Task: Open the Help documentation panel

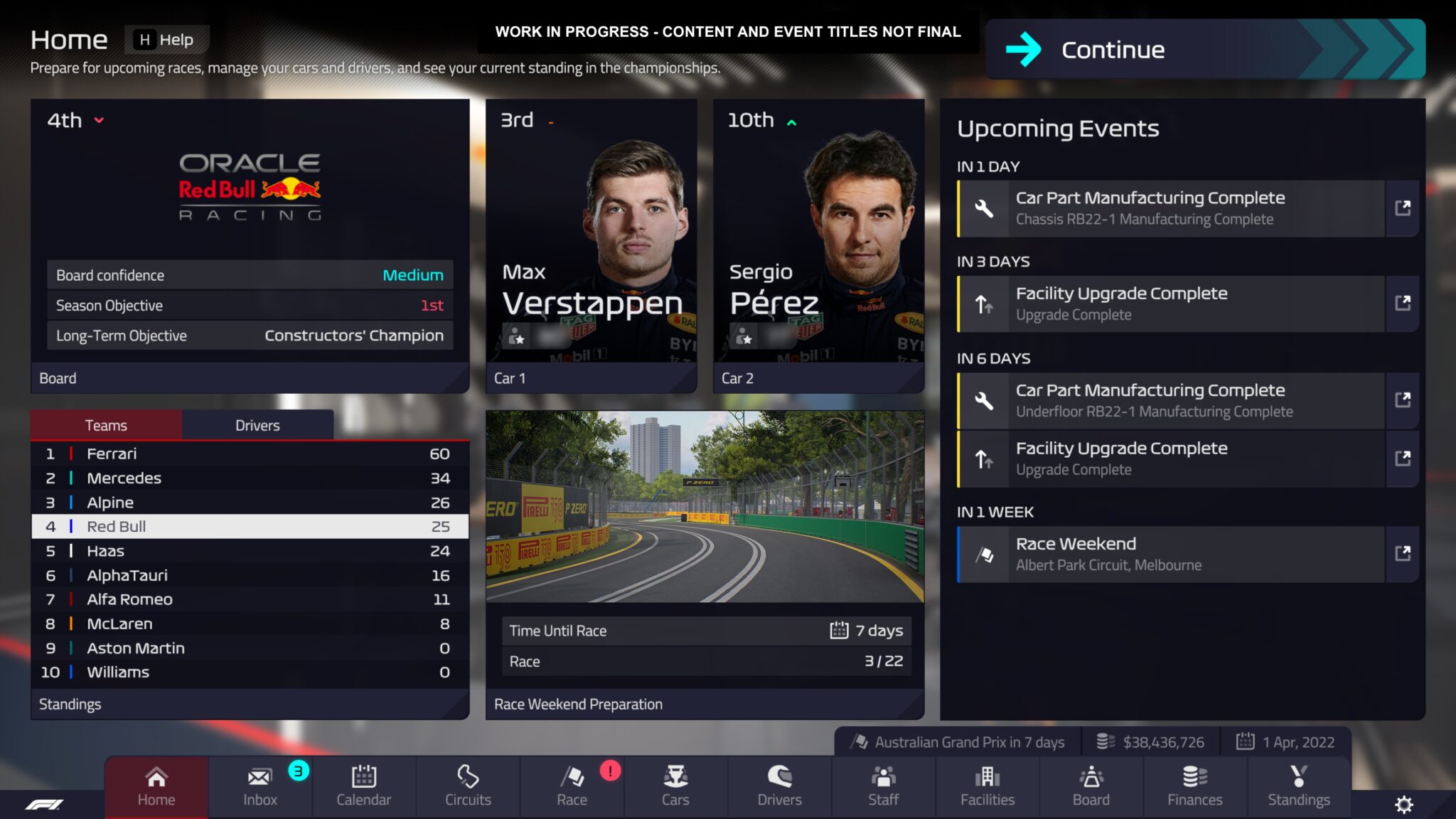Action: click(162, 39)
